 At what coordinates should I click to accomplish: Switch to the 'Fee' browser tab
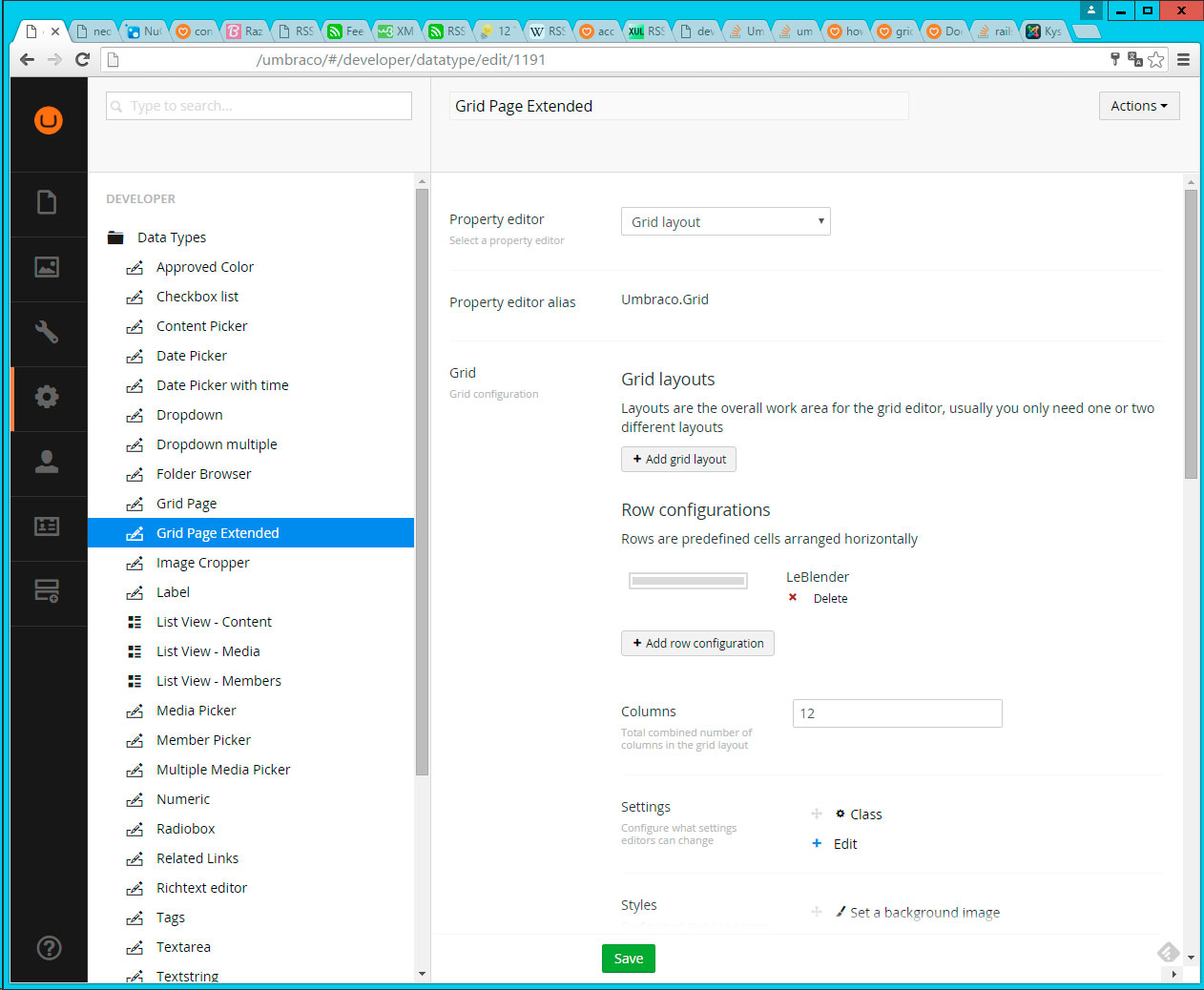point(345,31)
